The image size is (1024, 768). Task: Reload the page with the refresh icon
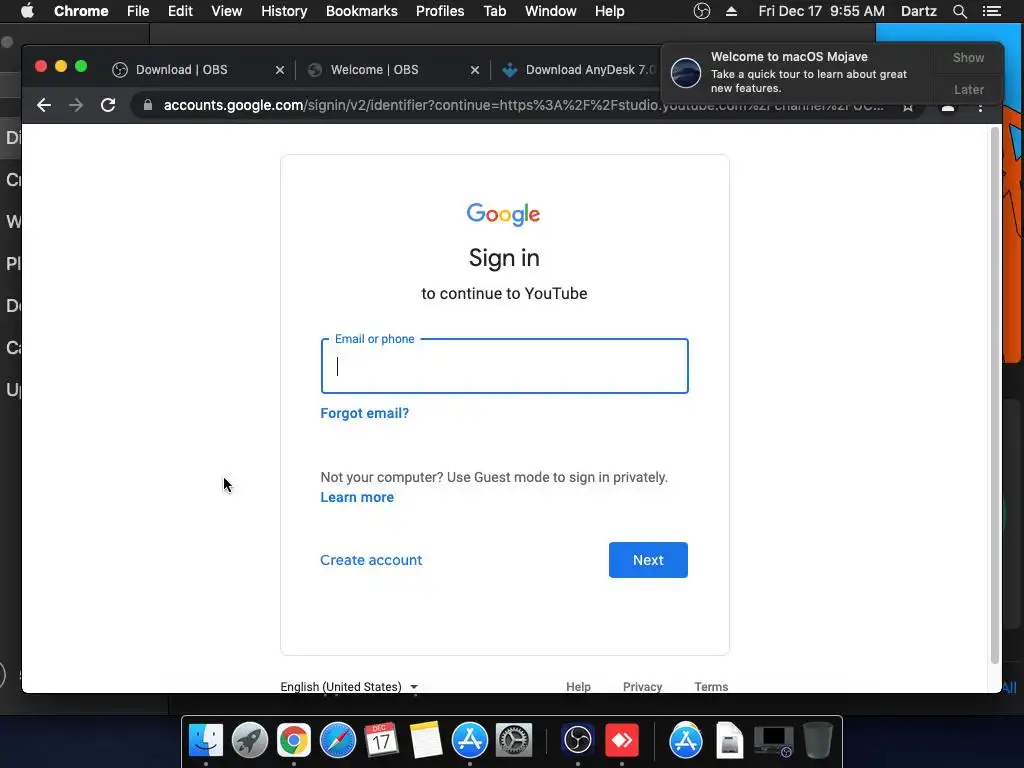point(108,105)
